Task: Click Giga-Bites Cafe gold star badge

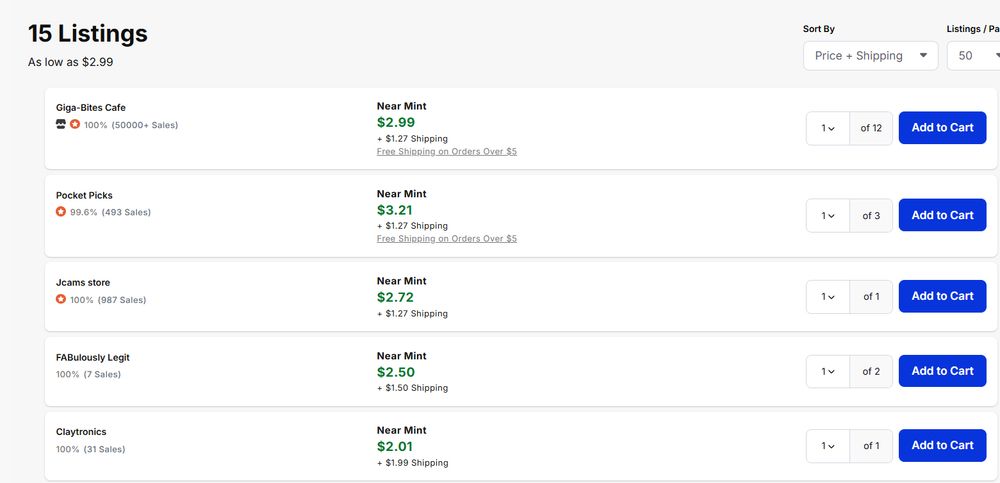Action: (x=75, y=125)
